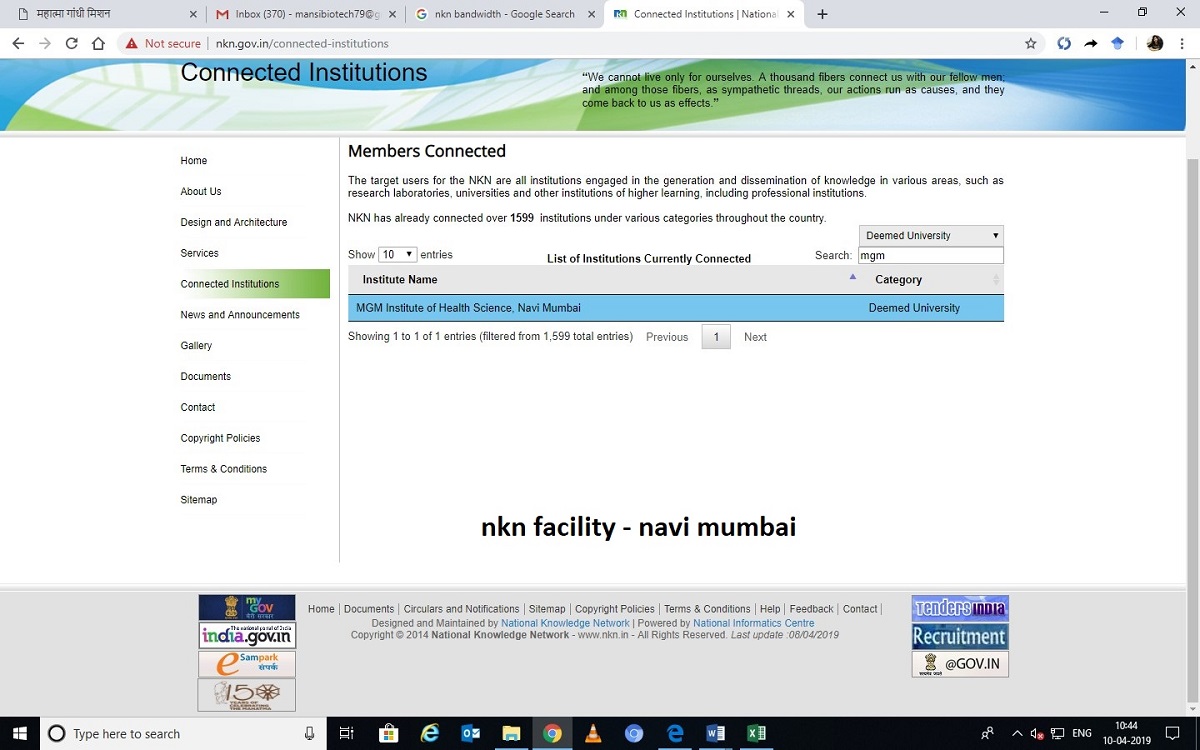
Task: Click the india.gov.in portal icon
Action: click(x=246, y=635)
